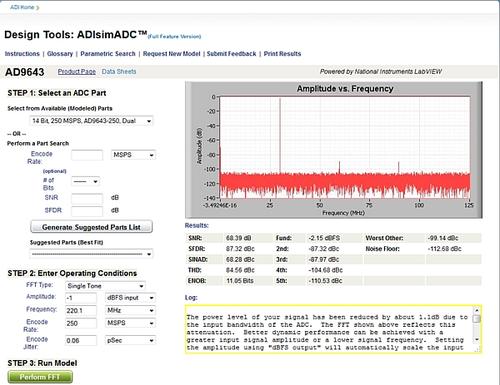
Task: Click the SINAD result value 68.28 dBc
Action: pos(240,259)
